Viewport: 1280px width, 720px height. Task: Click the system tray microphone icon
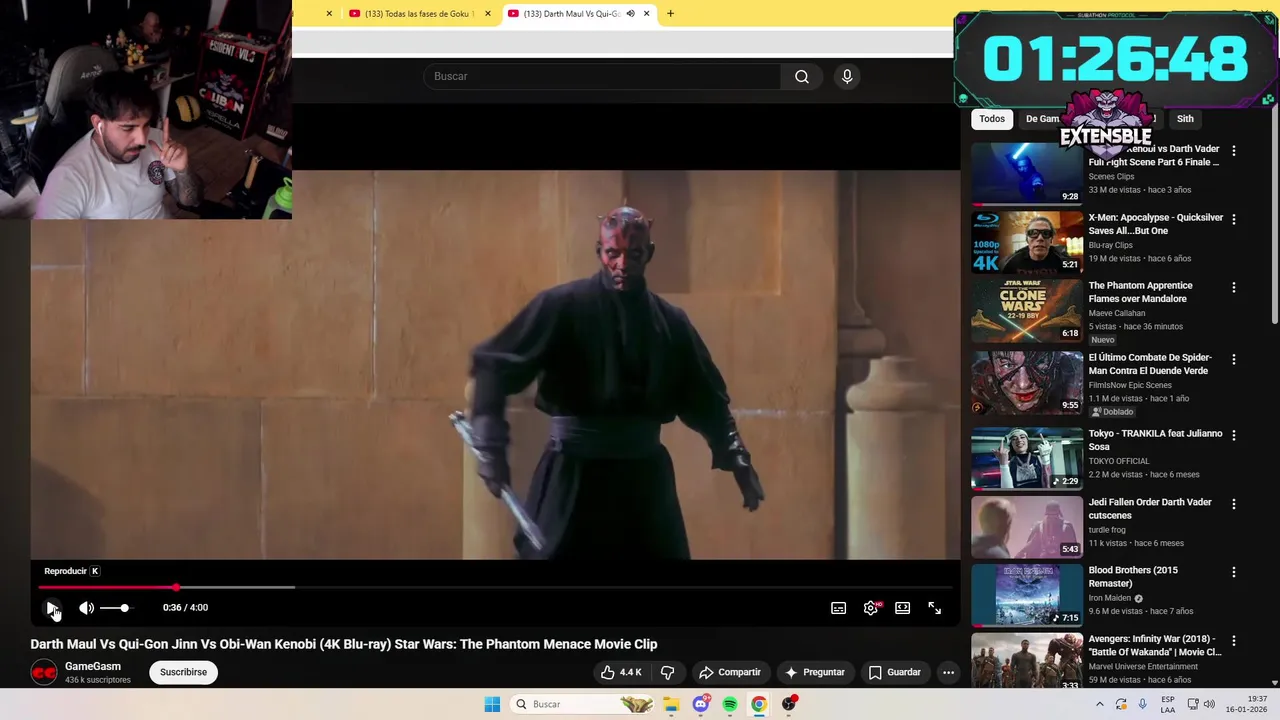pyautogui.click(x=1142, y=704)
